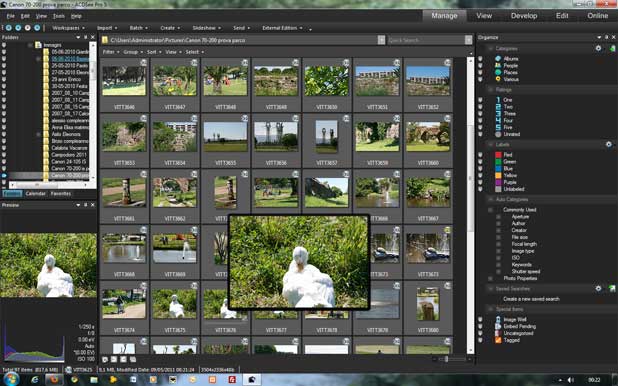Open Labels settings gear icon
618x386 pixels.
(609, 144)
